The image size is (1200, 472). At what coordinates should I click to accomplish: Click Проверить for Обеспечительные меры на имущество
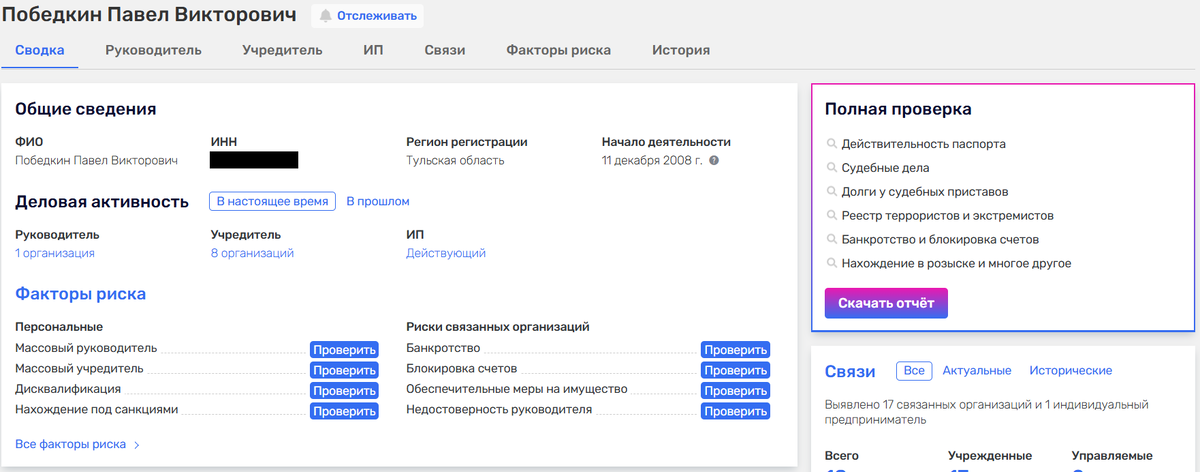[735, 390]
